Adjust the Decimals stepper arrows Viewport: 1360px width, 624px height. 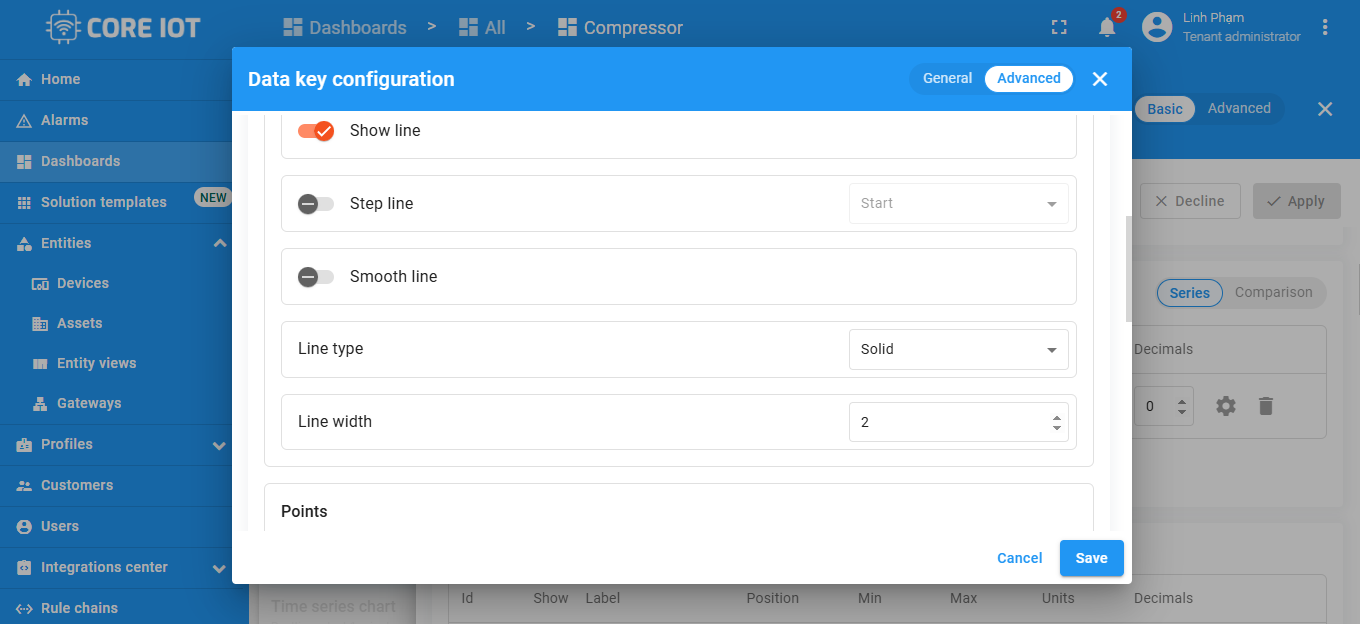pyautogui.click(x=1182, y=407)
